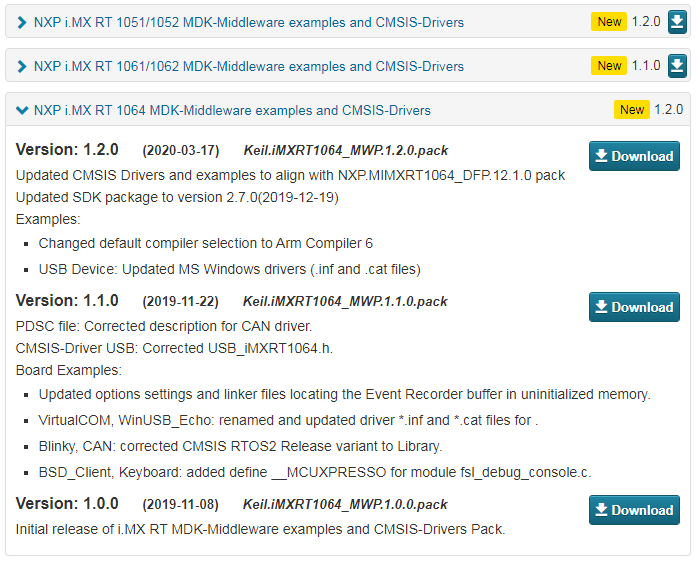The width and height of the screenshot is (697, 562).
Task: Click 'USB Device: Updated MS Windows drivers' bullet
Action: pyautogui.click(x=230, y=269)
